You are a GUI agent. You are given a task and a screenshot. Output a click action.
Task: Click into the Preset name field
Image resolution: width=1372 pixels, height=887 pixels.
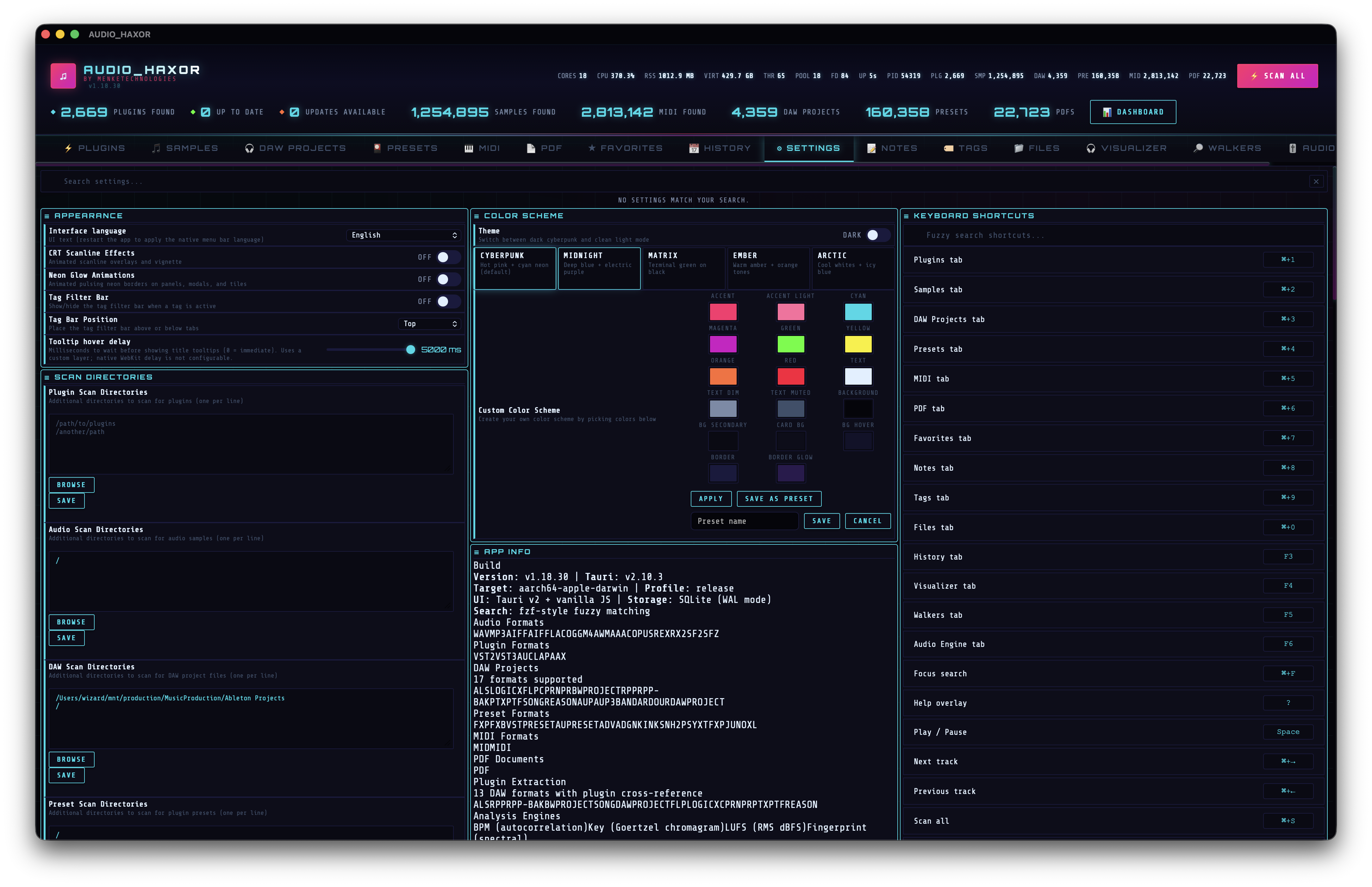744,521
